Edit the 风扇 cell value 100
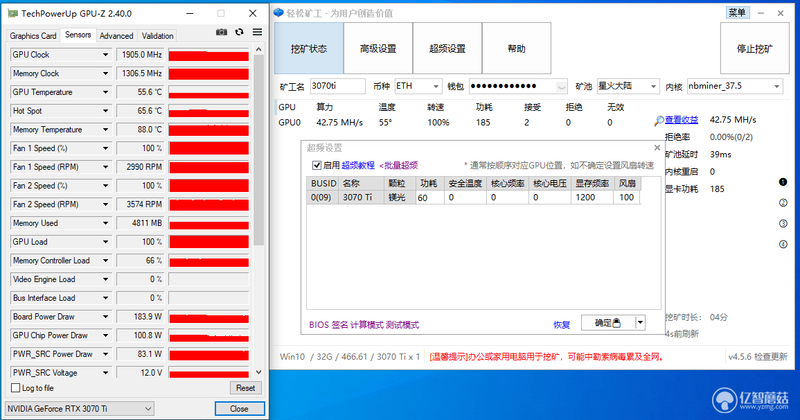Screen dimensions: 800x420 627,197
